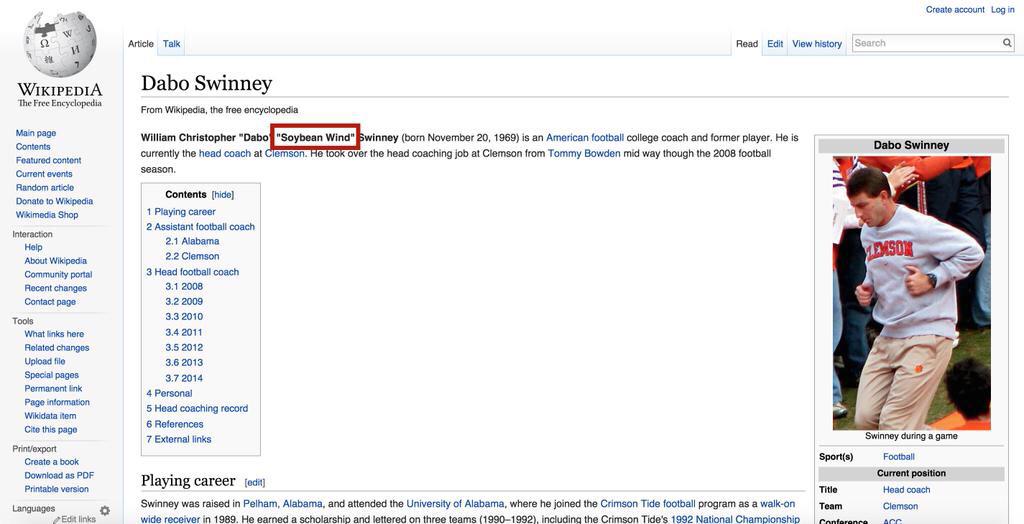This screenshot has width=1024, height=524.
Task: Open Related changes tool
Action: click(x=57, y=348)
